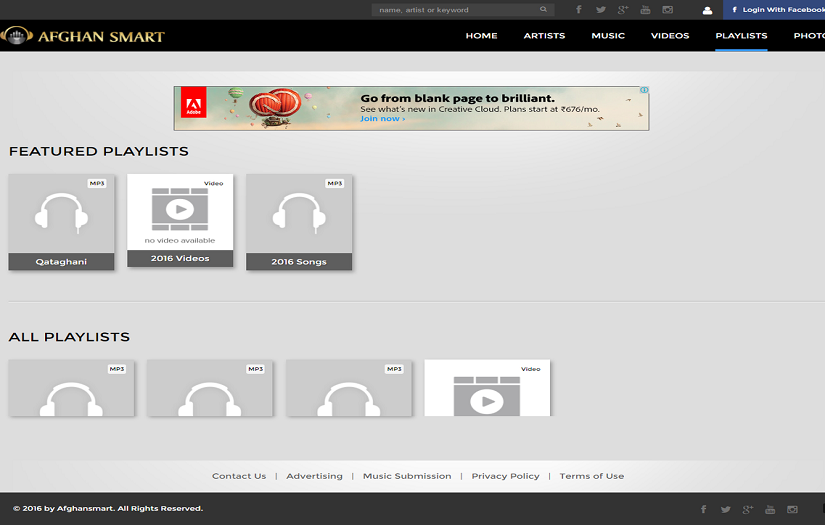This screenshot has height=525, width=825.
Task: Open the 2016 Songs playlist title
Action: coord(299,262)
